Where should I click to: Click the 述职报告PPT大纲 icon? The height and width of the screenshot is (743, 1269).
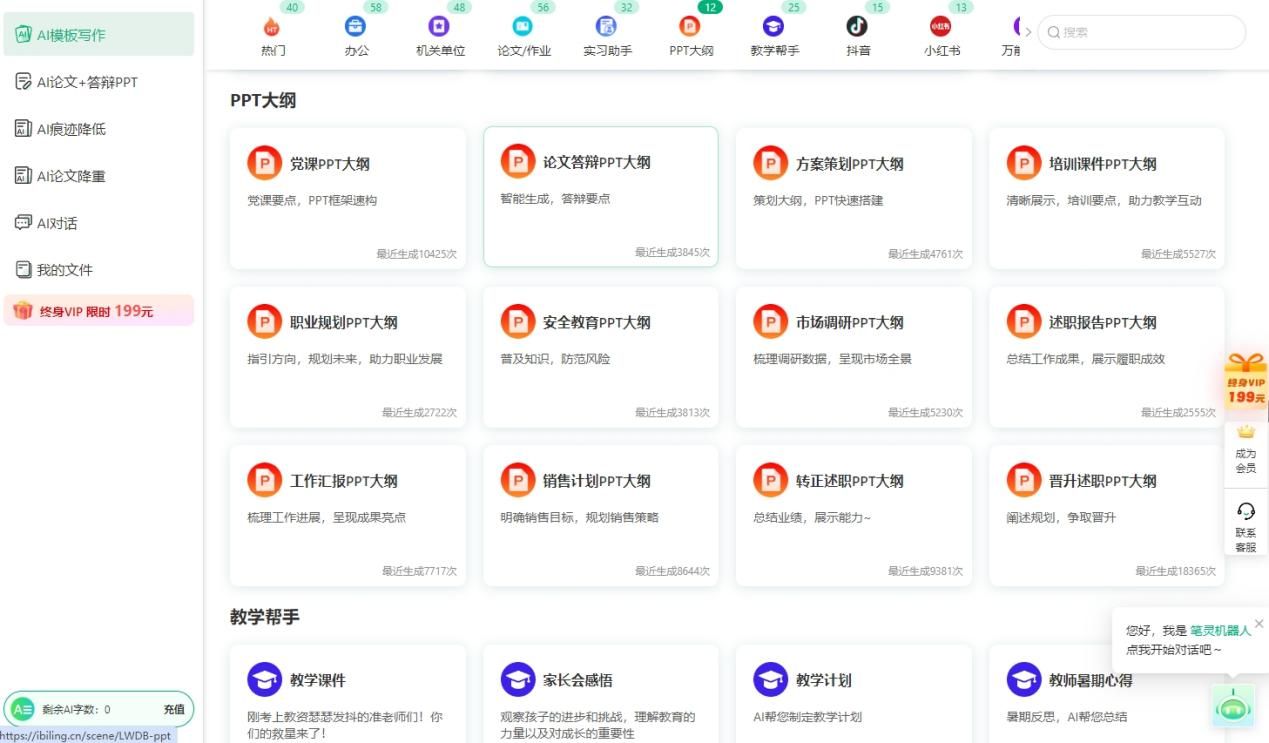tap(1023, 322)
